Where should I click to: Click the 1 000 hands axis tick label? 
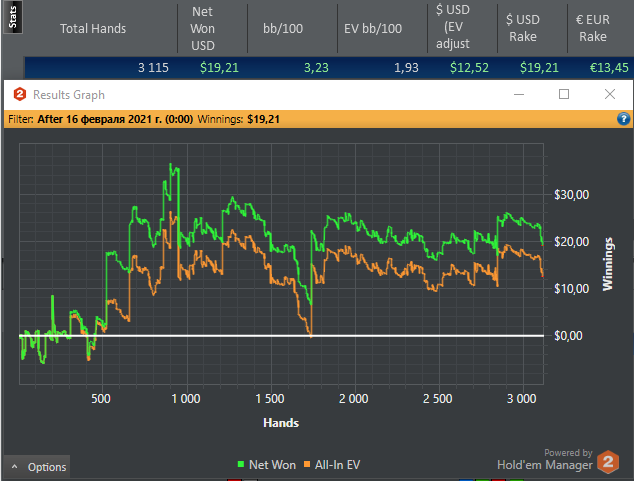[186, 399]
